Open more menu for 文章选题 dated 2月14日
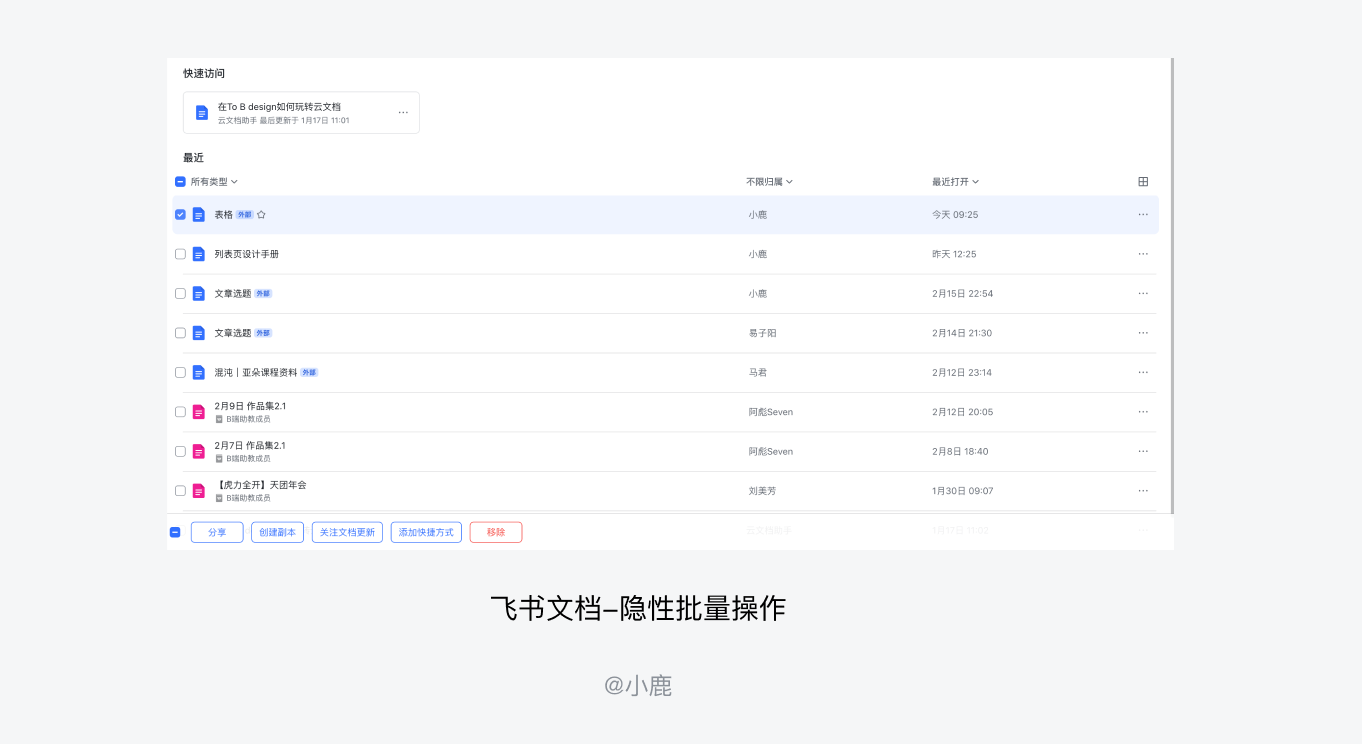Screen dimensions: 1362x744 point(1143,333)
